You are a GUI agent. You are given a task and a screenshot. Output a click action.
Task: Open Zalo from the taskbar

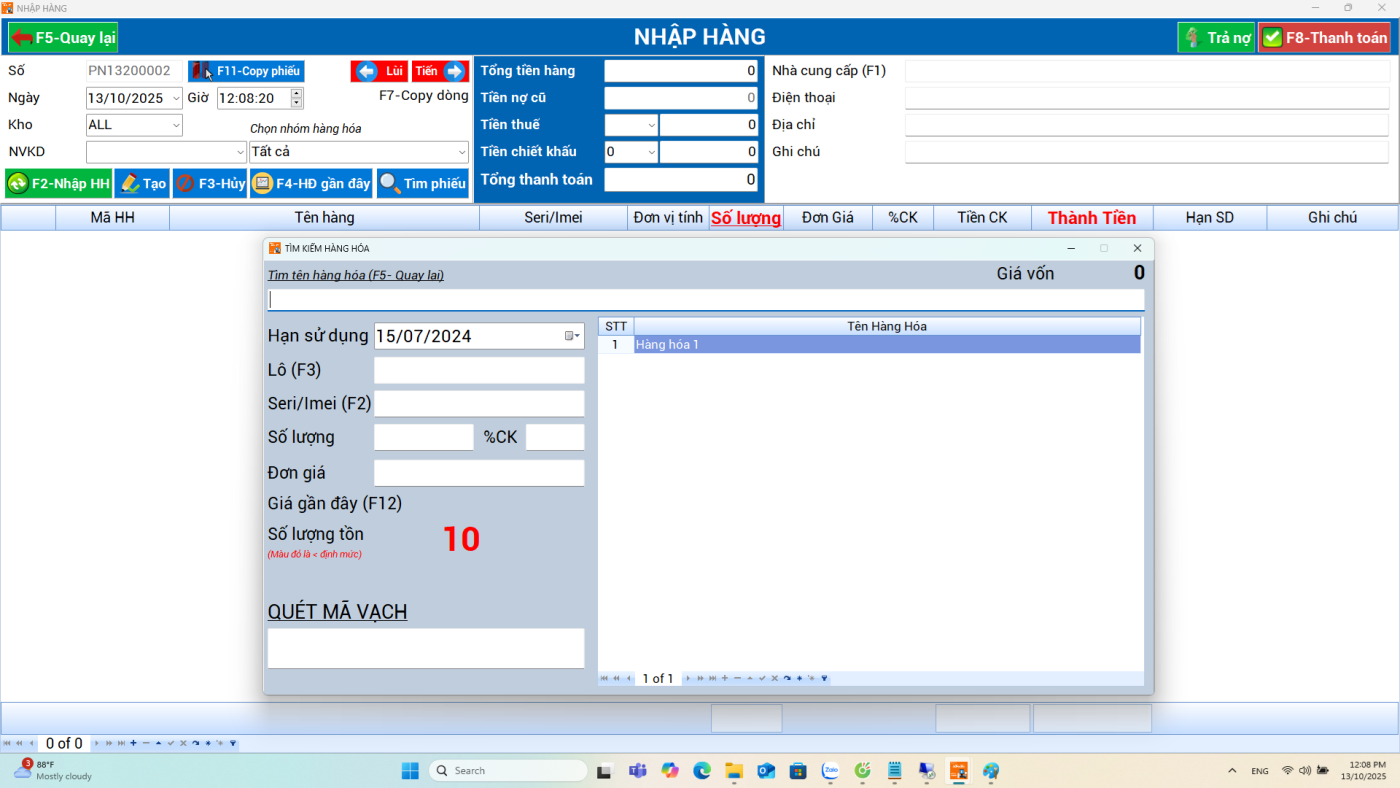click(x=830, y=771)
